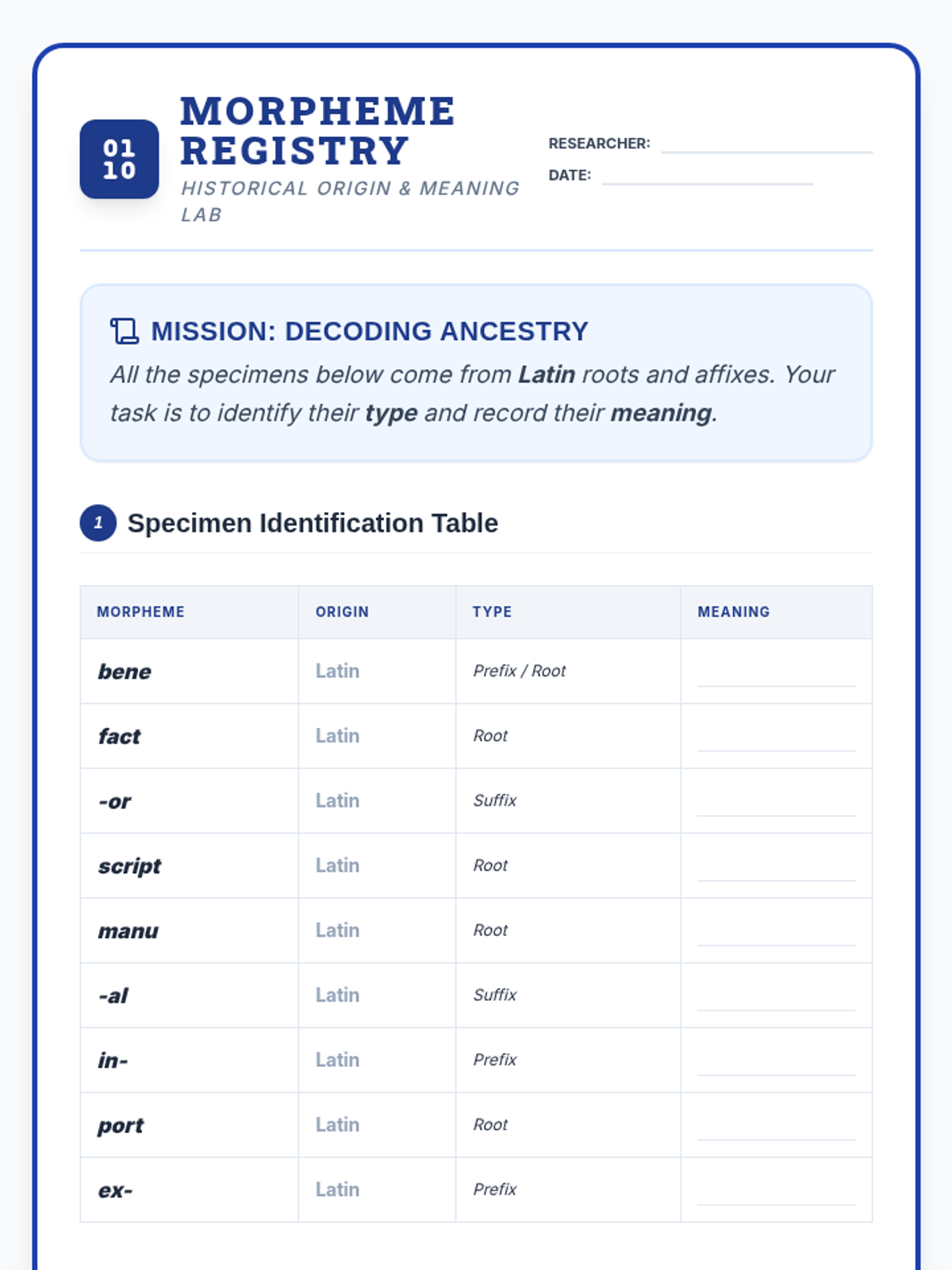
Task: Select the Meaning blank for in- prefix
Action: [776, 1062]
